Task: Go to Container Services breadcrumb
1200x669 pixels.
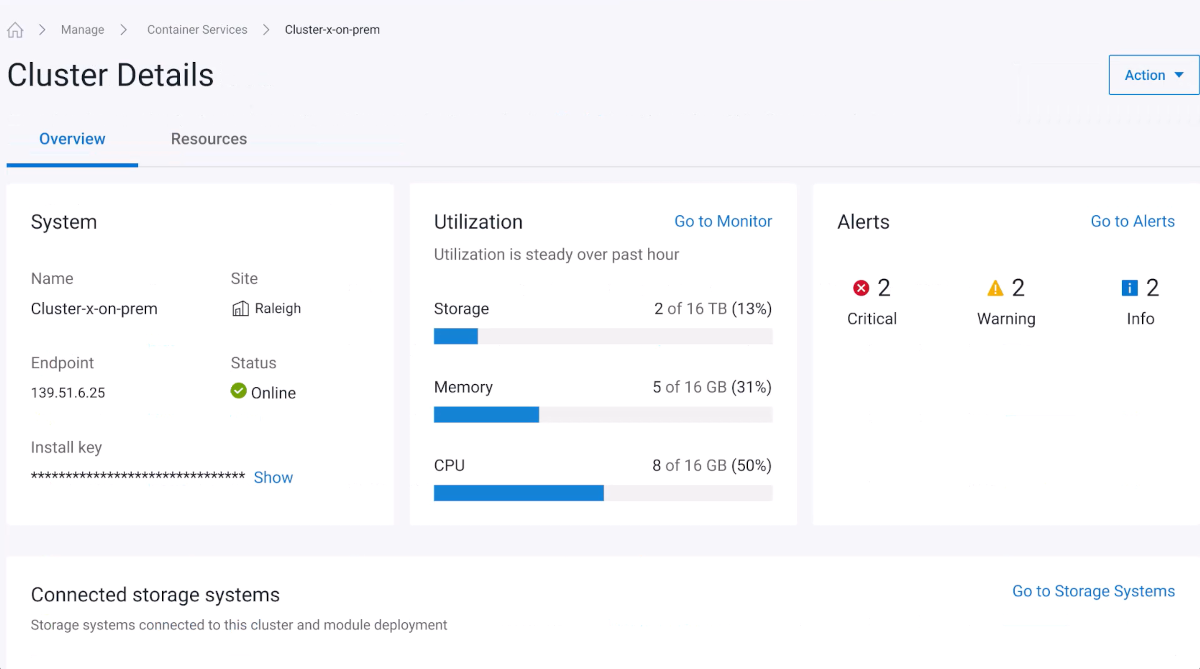Action: point(197,30)
